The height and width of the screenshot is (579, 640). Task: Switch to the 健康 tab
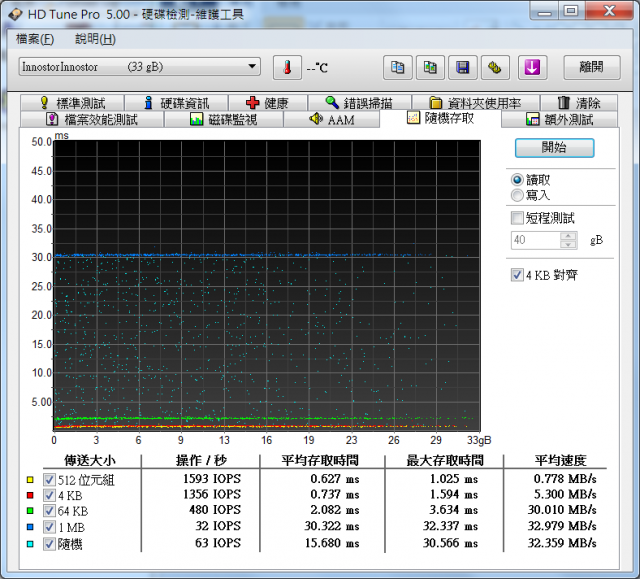pyautogui.click(x=268, y=103)
